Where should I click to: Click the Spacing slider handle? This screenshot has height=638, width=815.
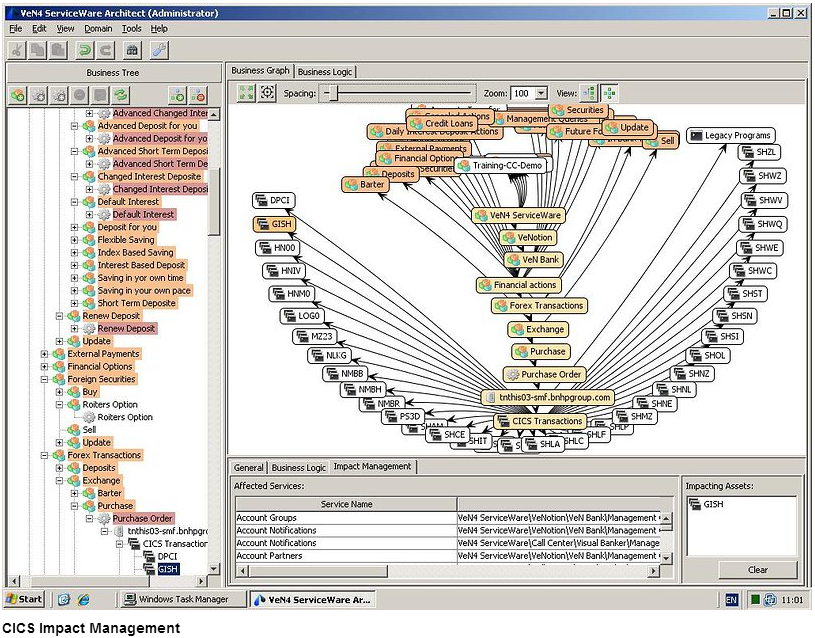coord(331,93)
